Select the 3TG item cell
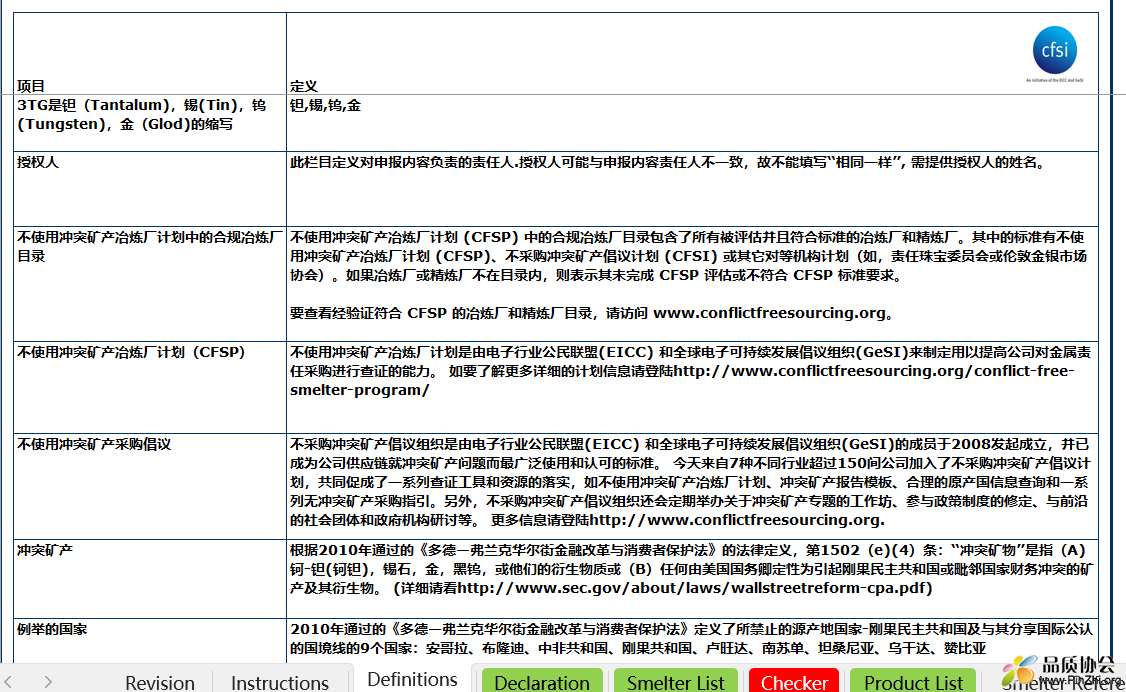Screen dimensions: 1126x692 (149, 123)
